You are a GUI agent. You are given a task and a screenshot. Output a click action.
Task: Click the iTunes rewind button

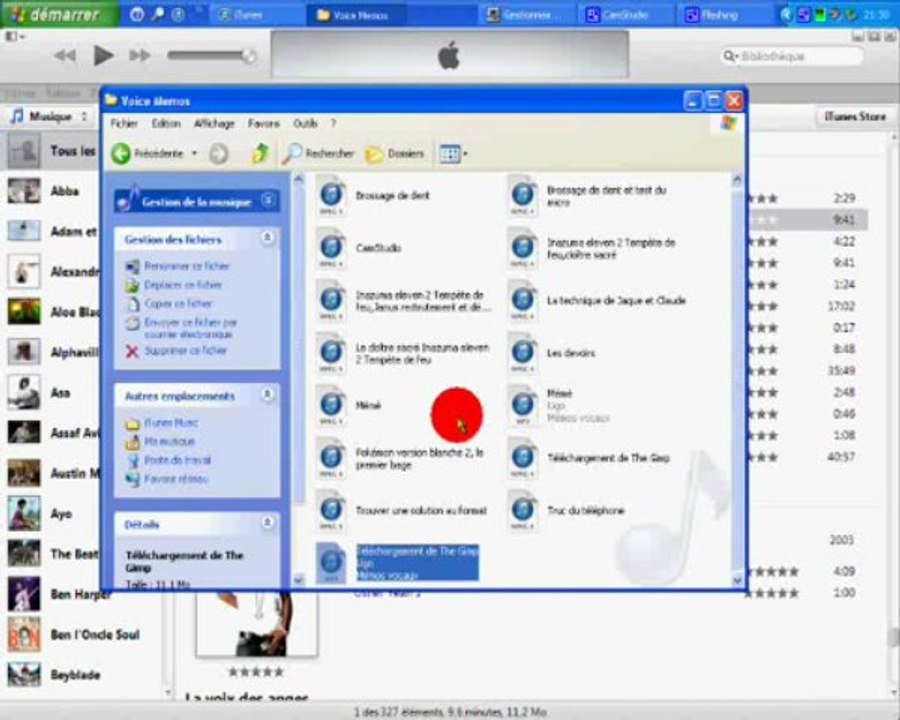[x=65, y=56]
